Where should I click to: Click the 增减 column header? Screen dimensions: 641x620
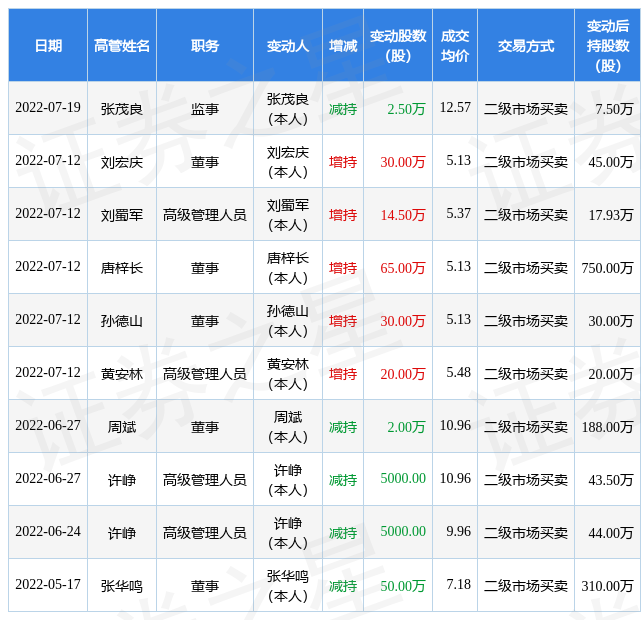tap(343, 45)
